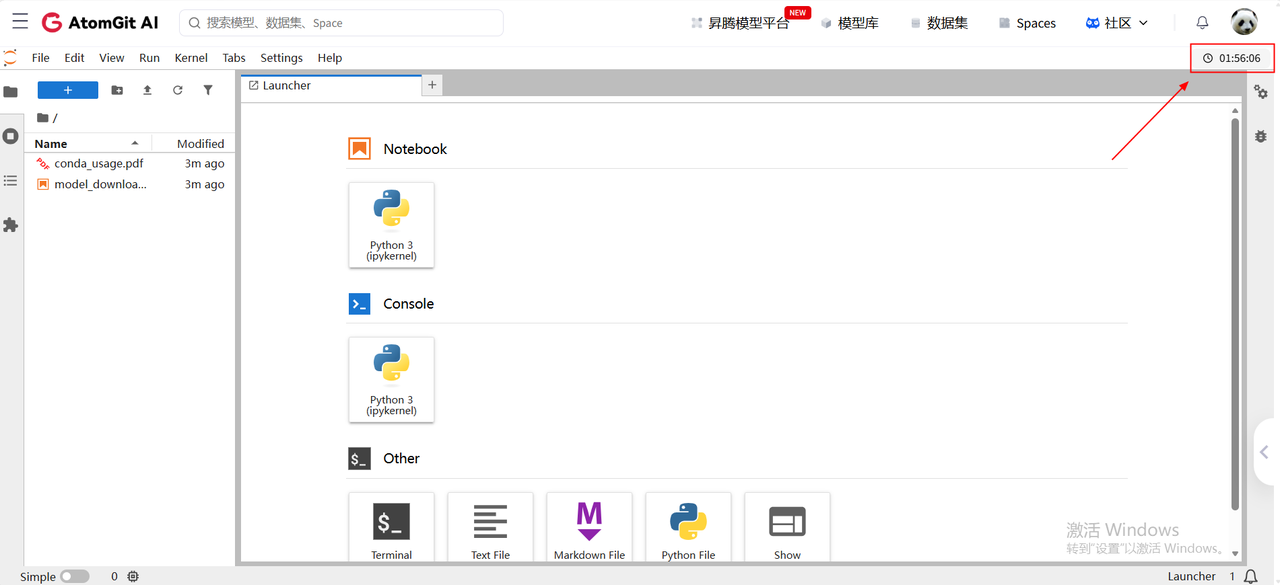Image resolution: width=1280 pixels, height=585 pixels.
Task: Click scrollbar down arrow in launcher
Action: click(x=1235, y=553)
